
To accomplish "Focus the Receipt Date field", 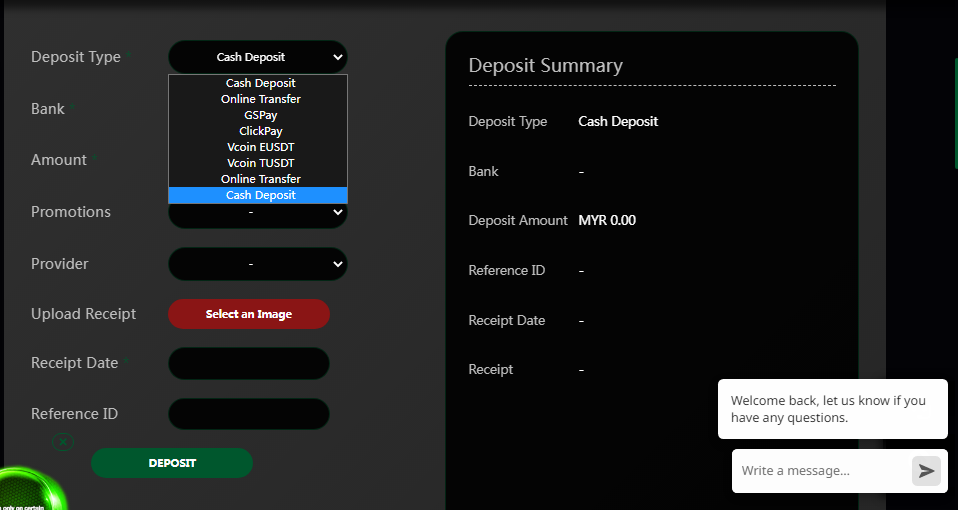I will coord(249,364).
